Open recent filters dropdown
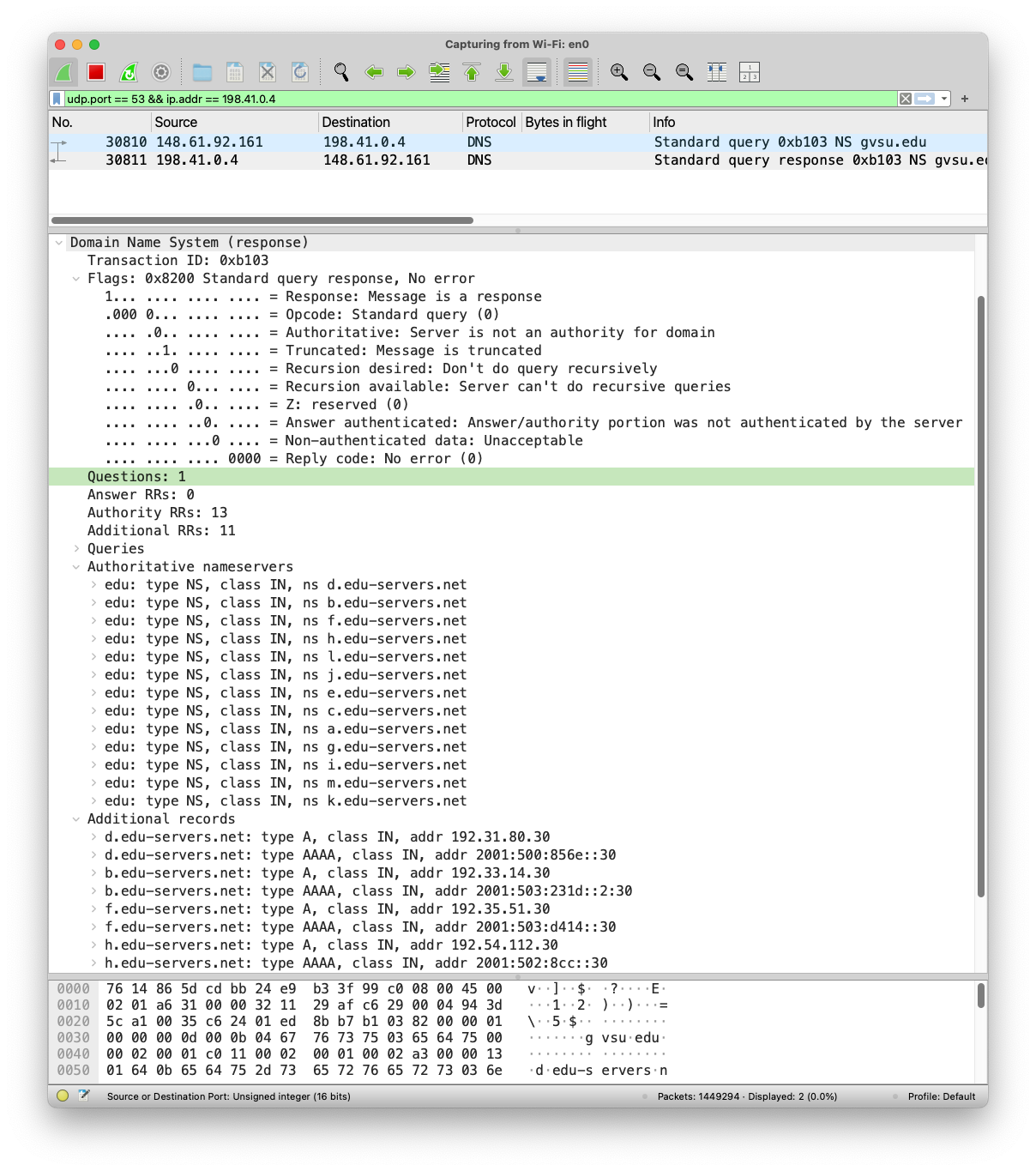1036x1171 pixels. tap(944, 99)
